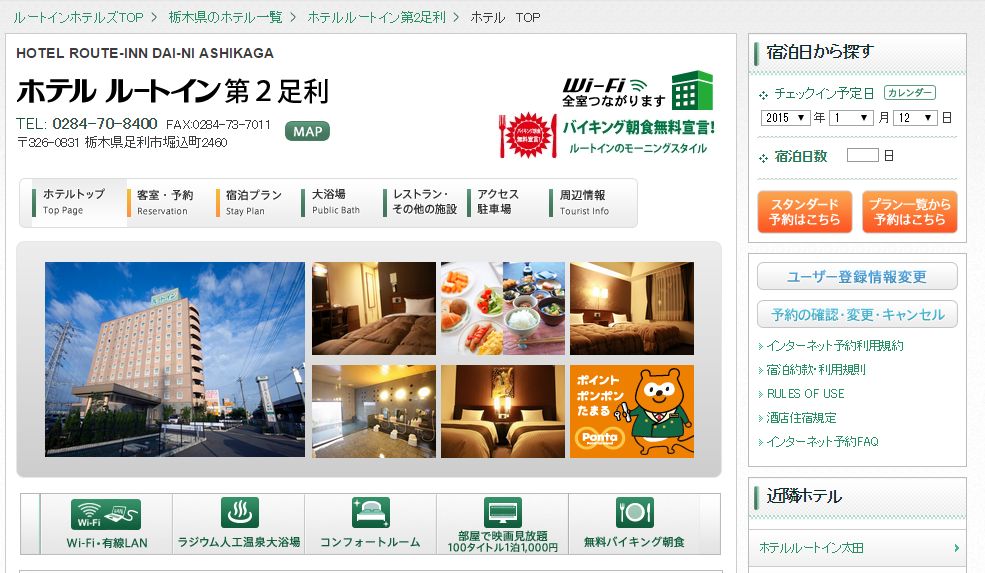Click the Ponta points banner

click(632, 412)
